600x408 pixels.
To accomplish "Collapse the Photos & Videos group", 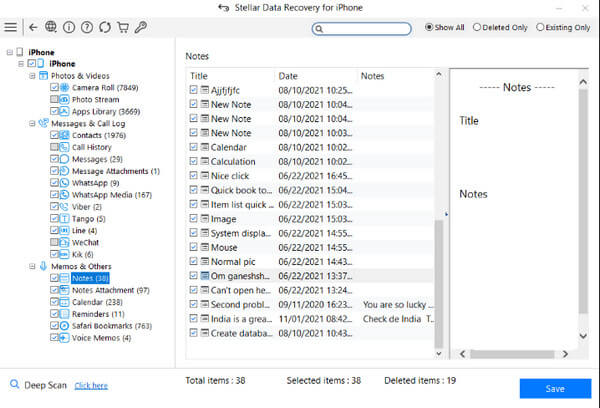I will pyautogui.click(x=33, y=76).
